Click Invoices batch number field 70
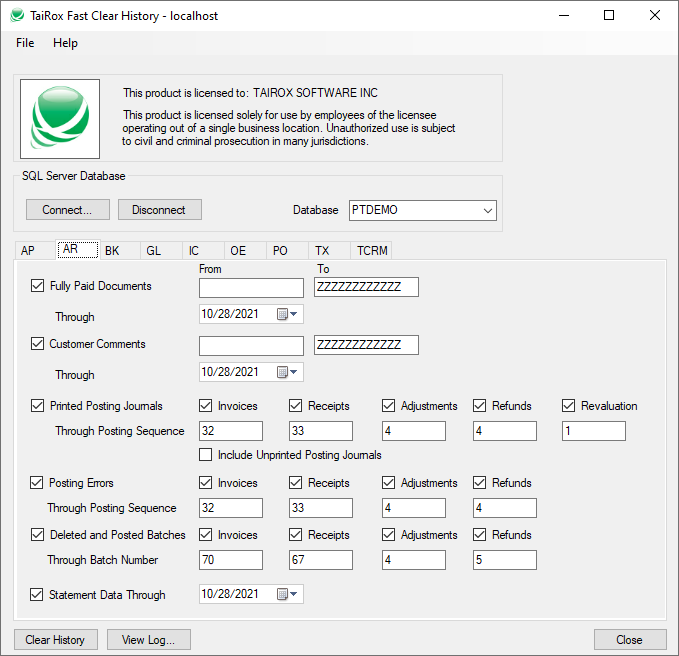 [231, 560]
